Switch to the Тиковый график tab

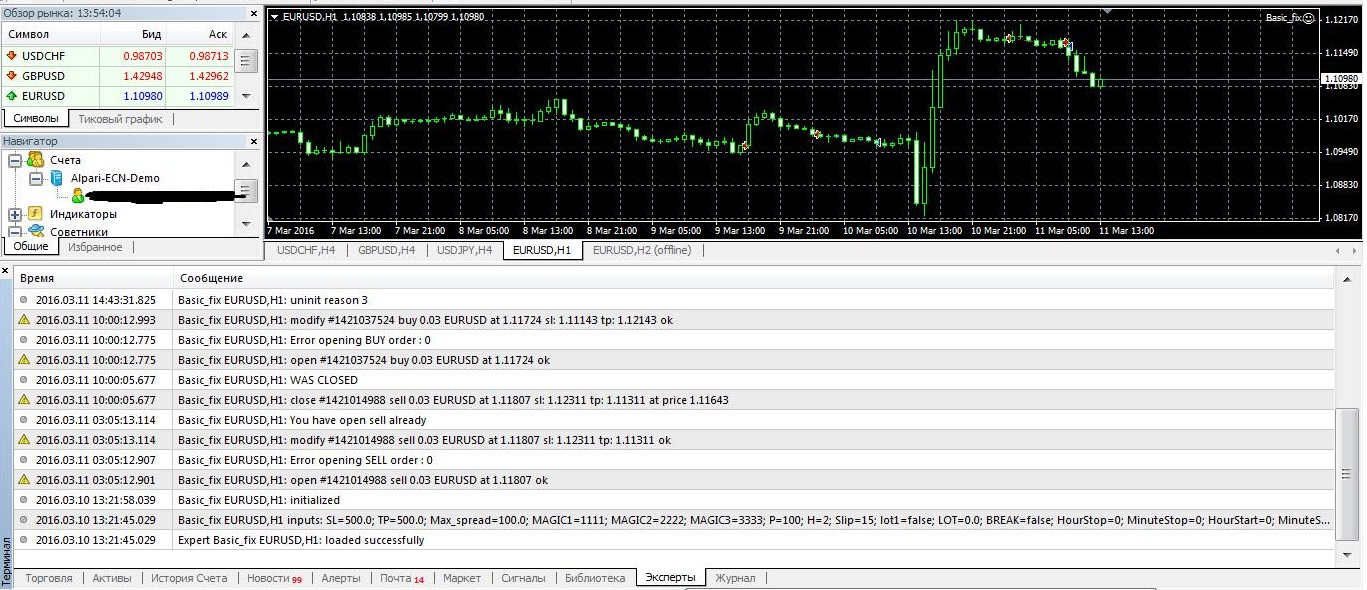click(x=120, y=119)
